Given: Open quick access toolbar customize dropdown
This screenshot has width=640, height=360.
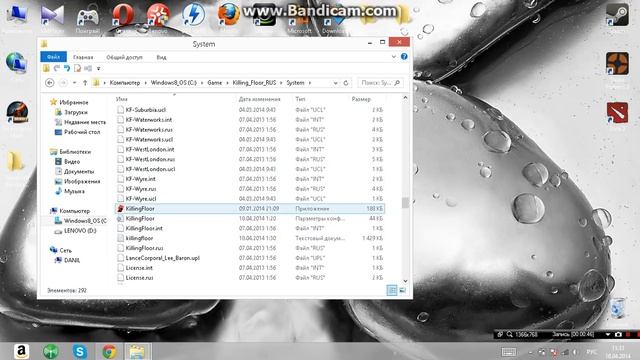Looking at the screenshot, I should [x=98, y=69].
